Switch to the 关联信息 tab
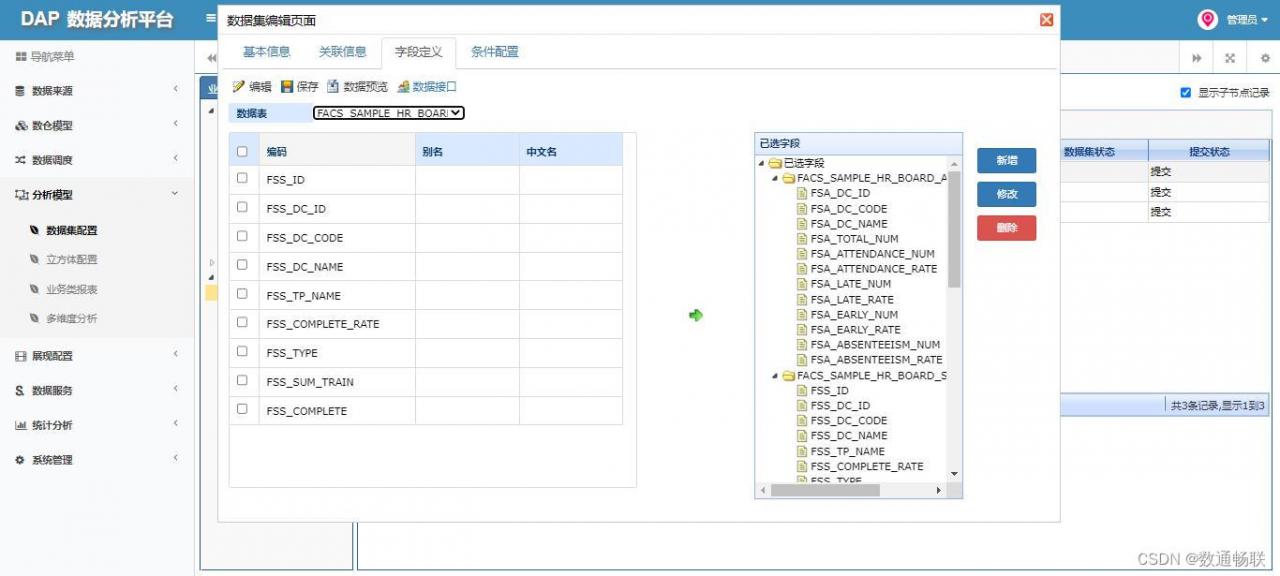 pyautogui.click(x=343, y=52)
